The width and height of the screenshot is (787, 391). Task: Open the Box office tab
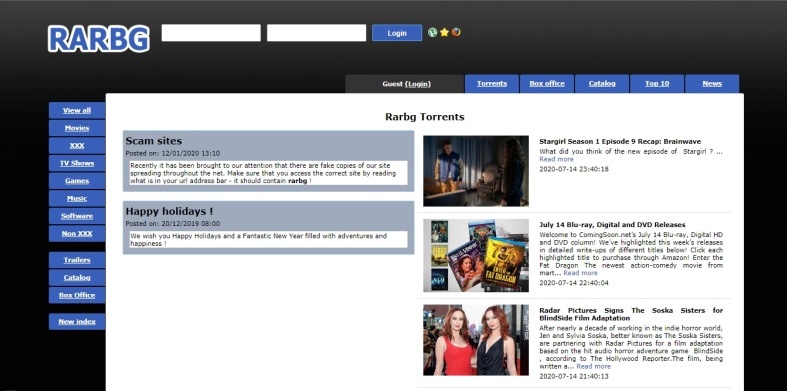click(547, 83)
